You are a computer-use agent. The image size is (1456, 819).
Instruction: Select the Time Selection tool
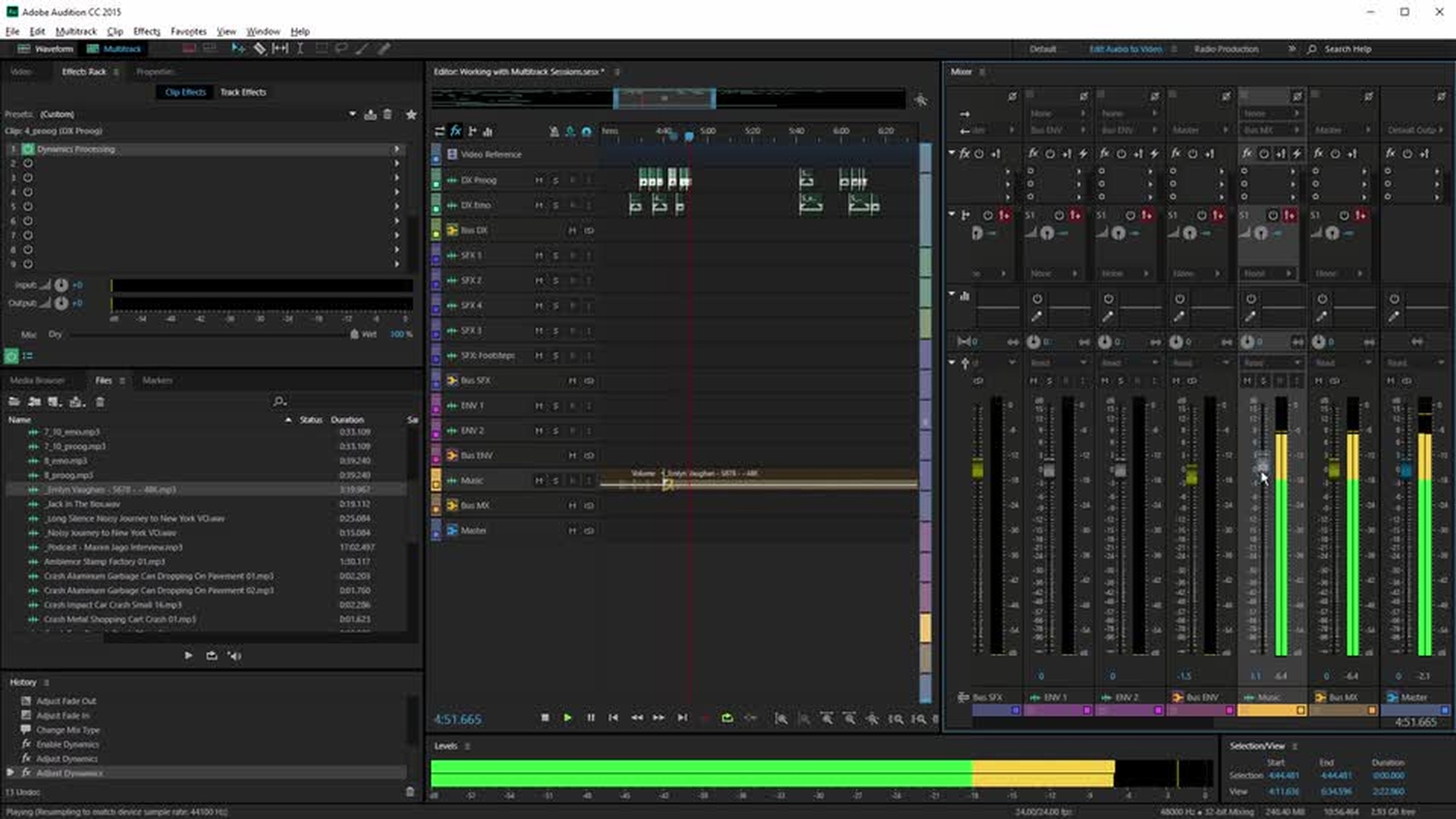300,49
